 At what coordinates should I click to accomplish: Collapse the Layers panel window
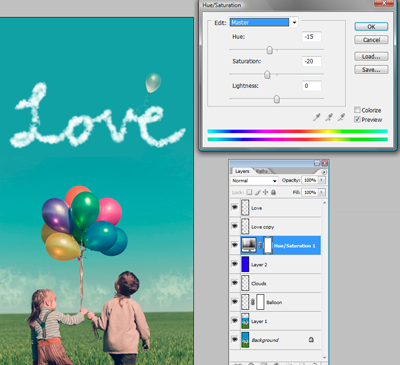tap(317, 163)
